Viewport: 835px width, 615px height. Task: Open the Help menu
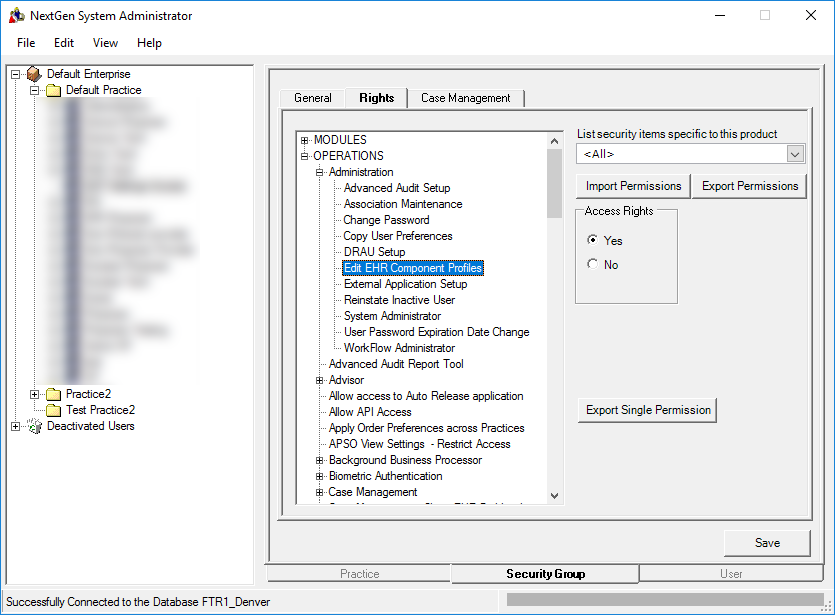[x=149, y=43]
